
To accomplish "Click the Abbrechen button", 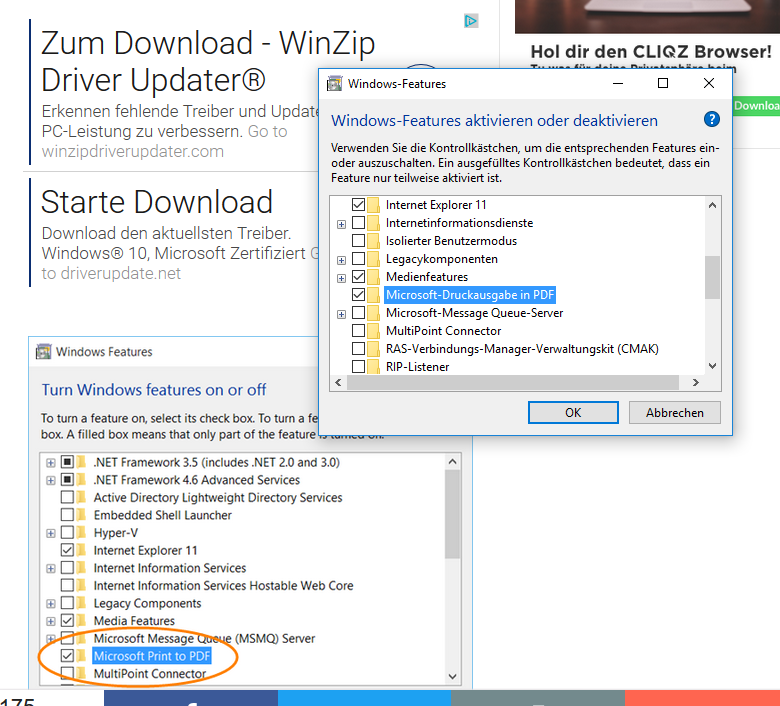I will [x=675, y=412].
